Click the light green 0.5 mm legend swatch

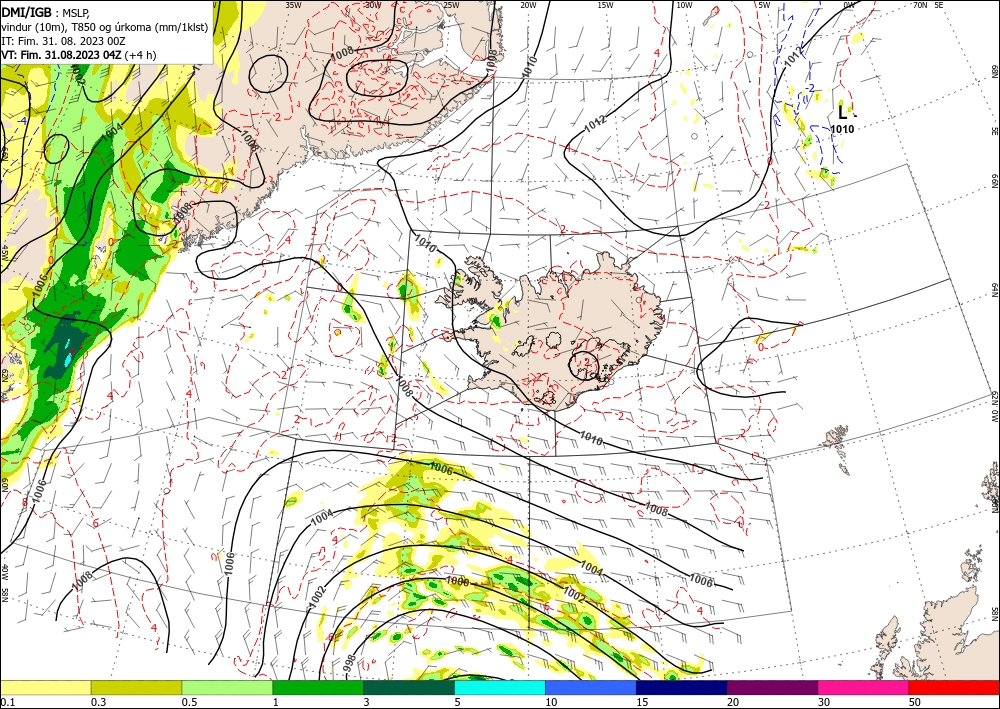click(x=227, y=687)
